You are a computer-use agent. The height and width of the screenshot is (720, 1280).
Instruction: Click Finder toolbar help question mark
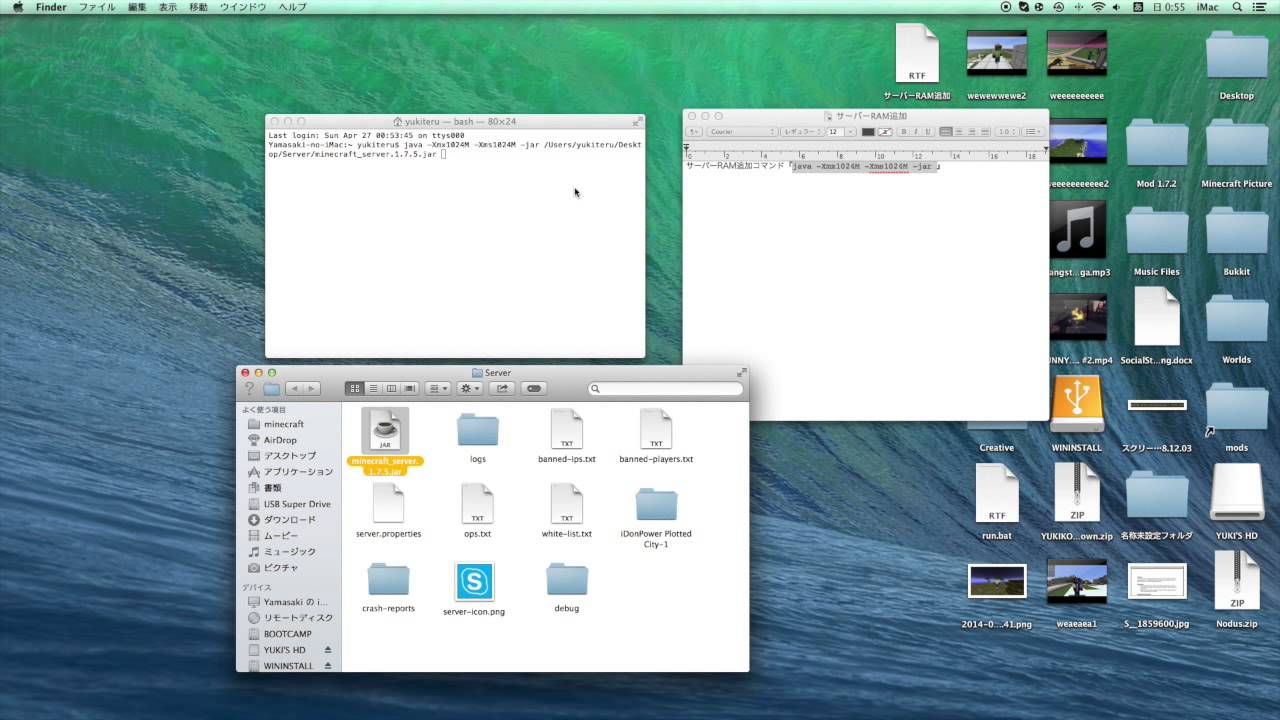[250, 388]
